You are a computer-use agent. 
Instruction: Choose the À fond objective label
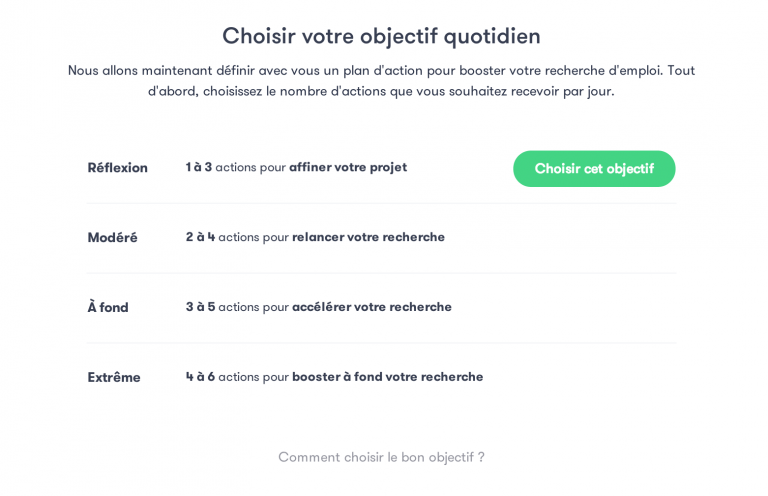[x=108, y=308]
